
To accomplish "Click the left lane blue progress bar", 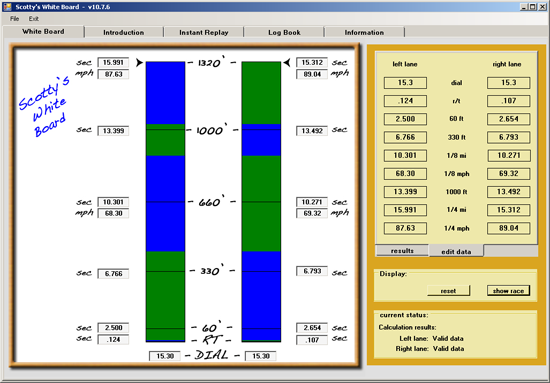I will click(x=166, y=93).
